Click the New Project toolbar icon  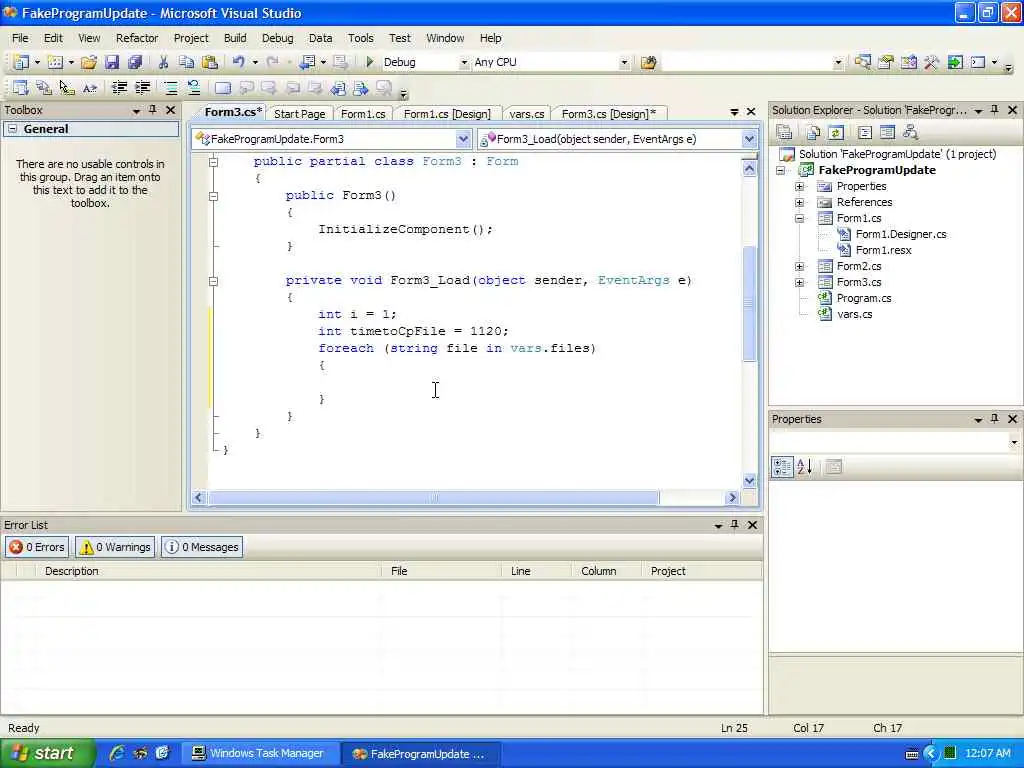click(21, 62)
